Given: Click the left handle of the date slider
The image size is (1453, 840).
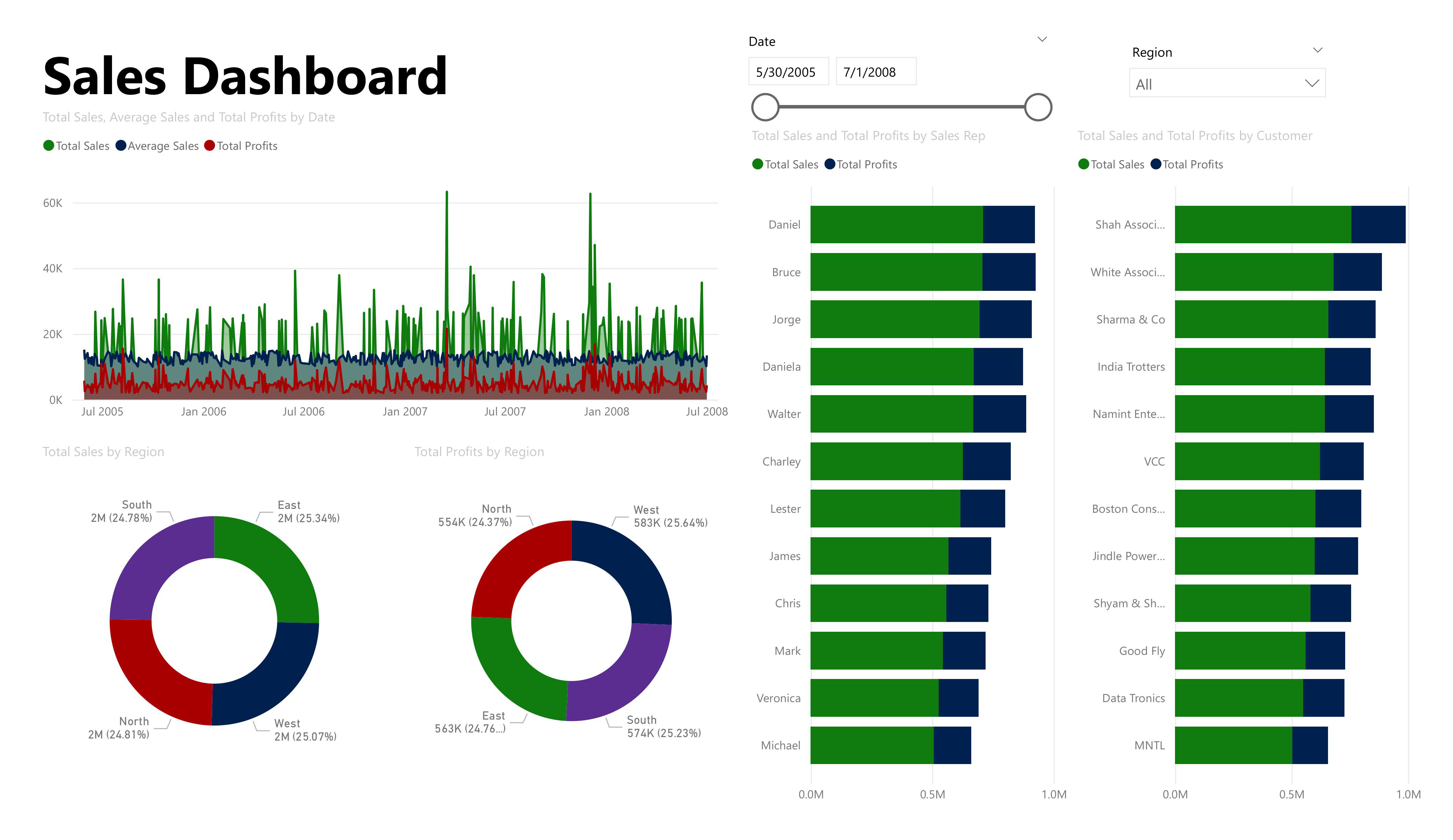Looking at the screenshot, I should click(x=766, y=108).
